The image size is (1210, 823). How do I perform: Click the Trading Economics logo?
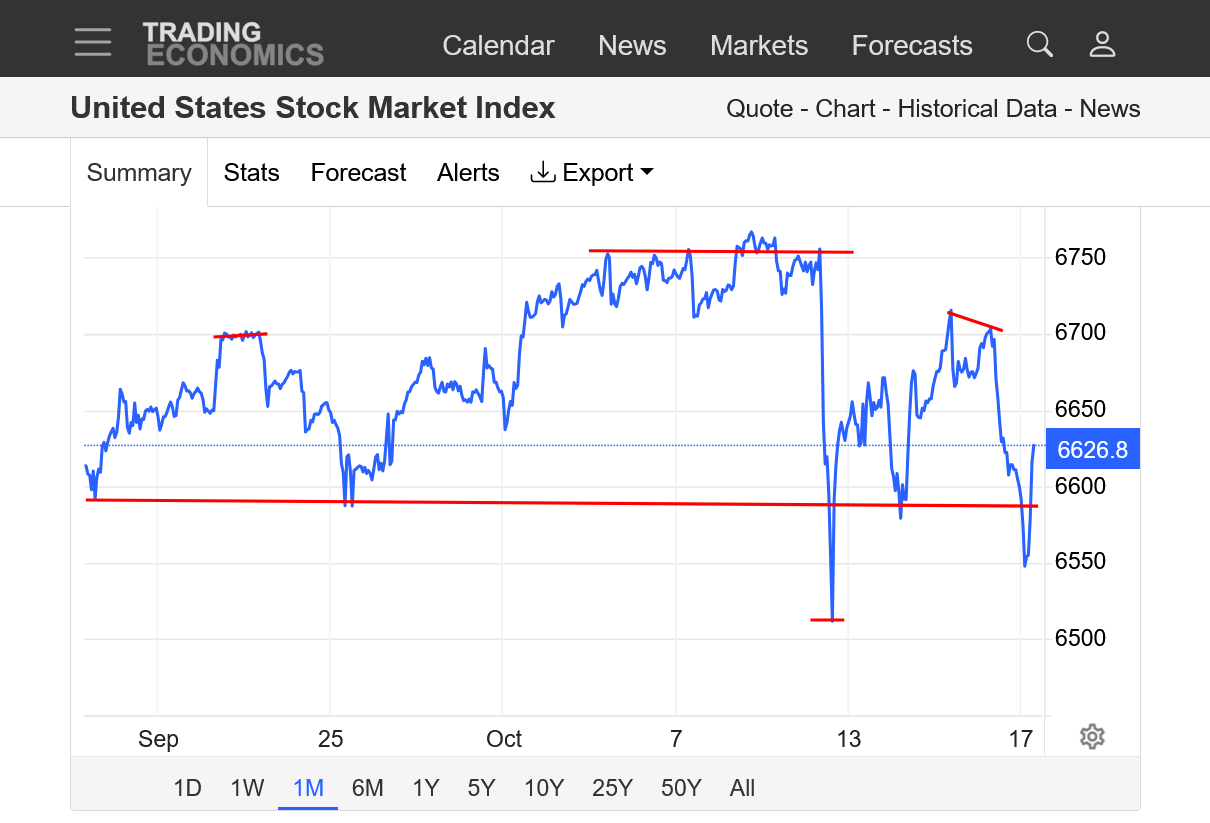tap(233, 44)
